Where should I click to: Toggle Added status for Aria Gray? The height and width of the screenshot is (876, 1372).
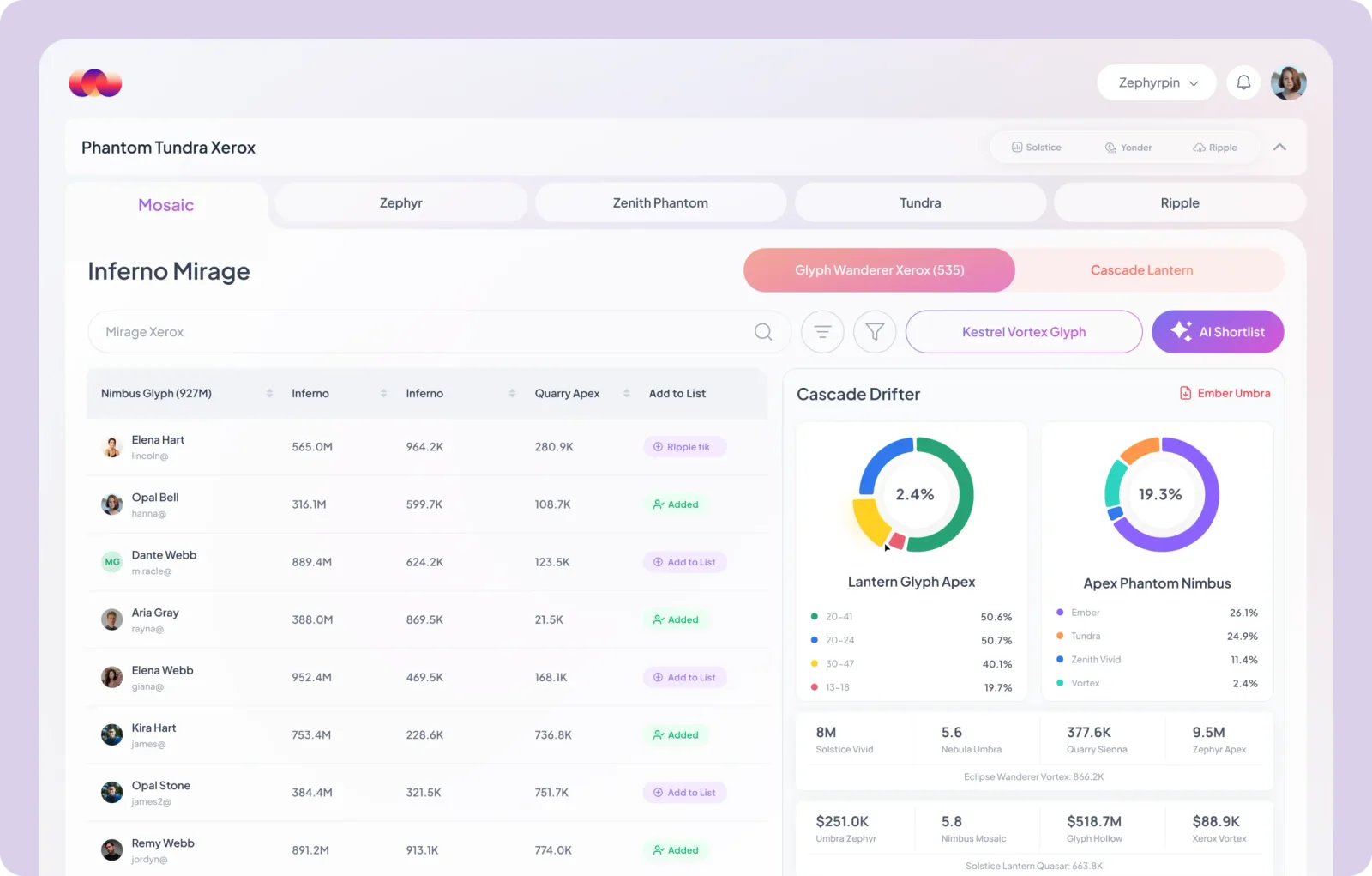pyautogui.click(x=676, y=619)
